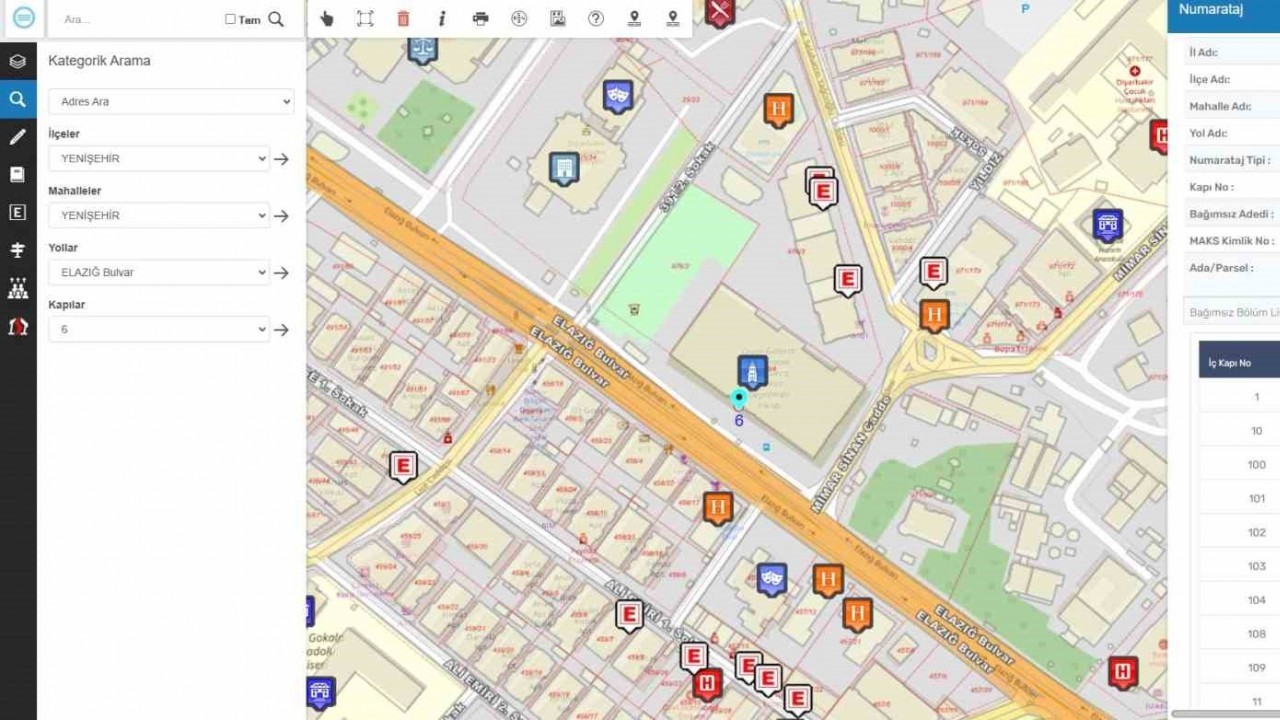Select the pencil drawing tool in sidebar
The width and height of the screenshot is (1280, 720).
coord(18,137)
